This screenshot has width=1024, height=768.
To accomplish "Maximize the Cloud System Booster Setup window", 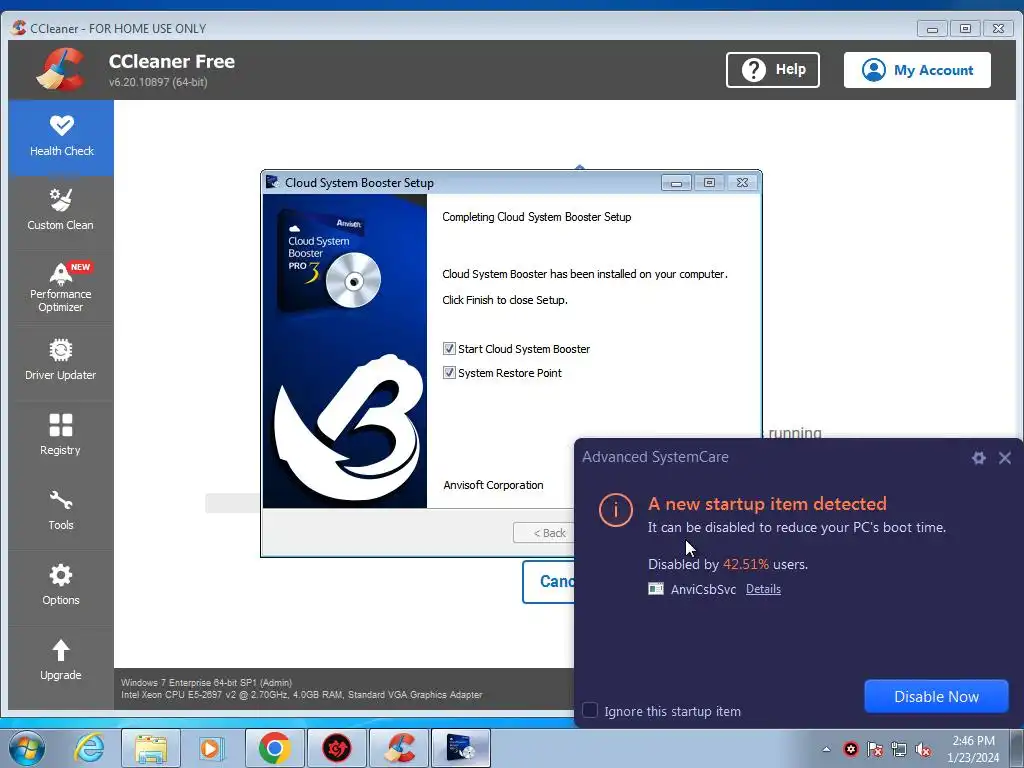I will point(709,183).
